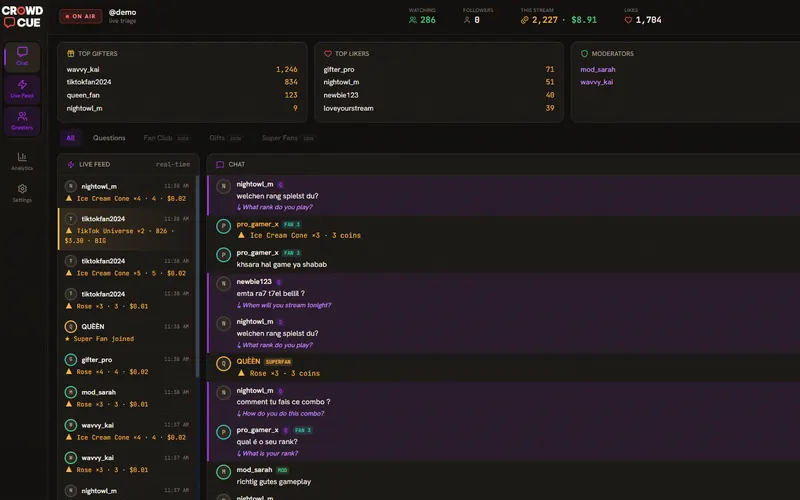Click message 'khsara hal game ya shabab'
The image size is (800, 500).
282,264
